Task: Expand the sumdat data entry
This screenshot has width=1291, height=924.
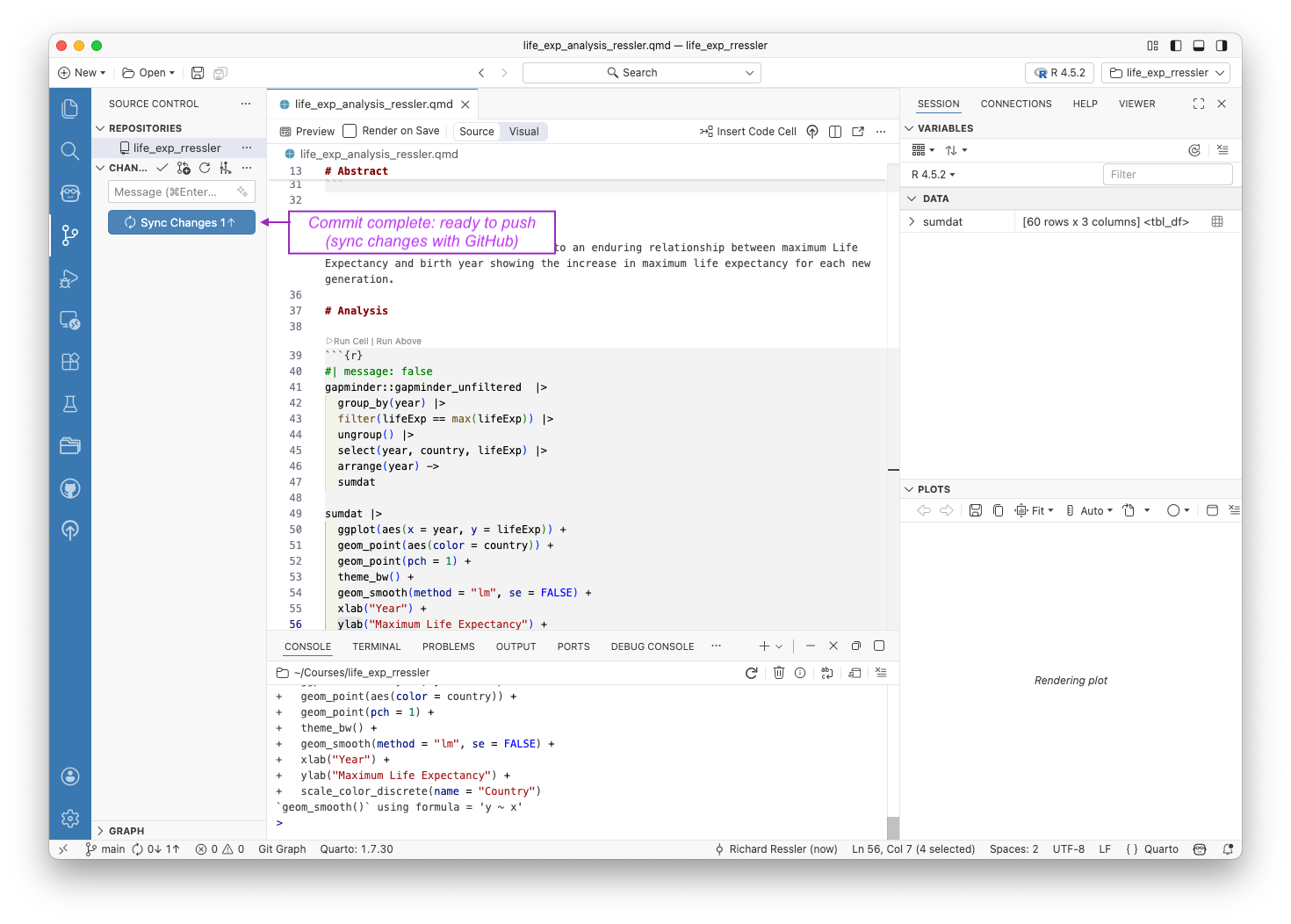Action: click(913, 221)
